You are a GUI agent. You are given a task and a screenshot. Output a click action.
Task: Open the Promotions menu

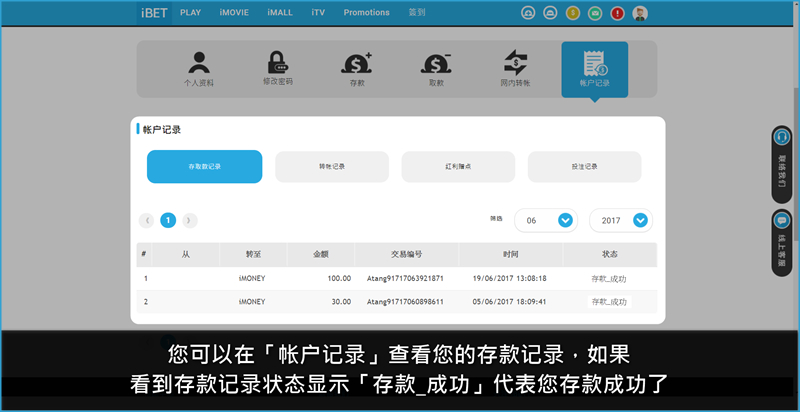(366, 13)
